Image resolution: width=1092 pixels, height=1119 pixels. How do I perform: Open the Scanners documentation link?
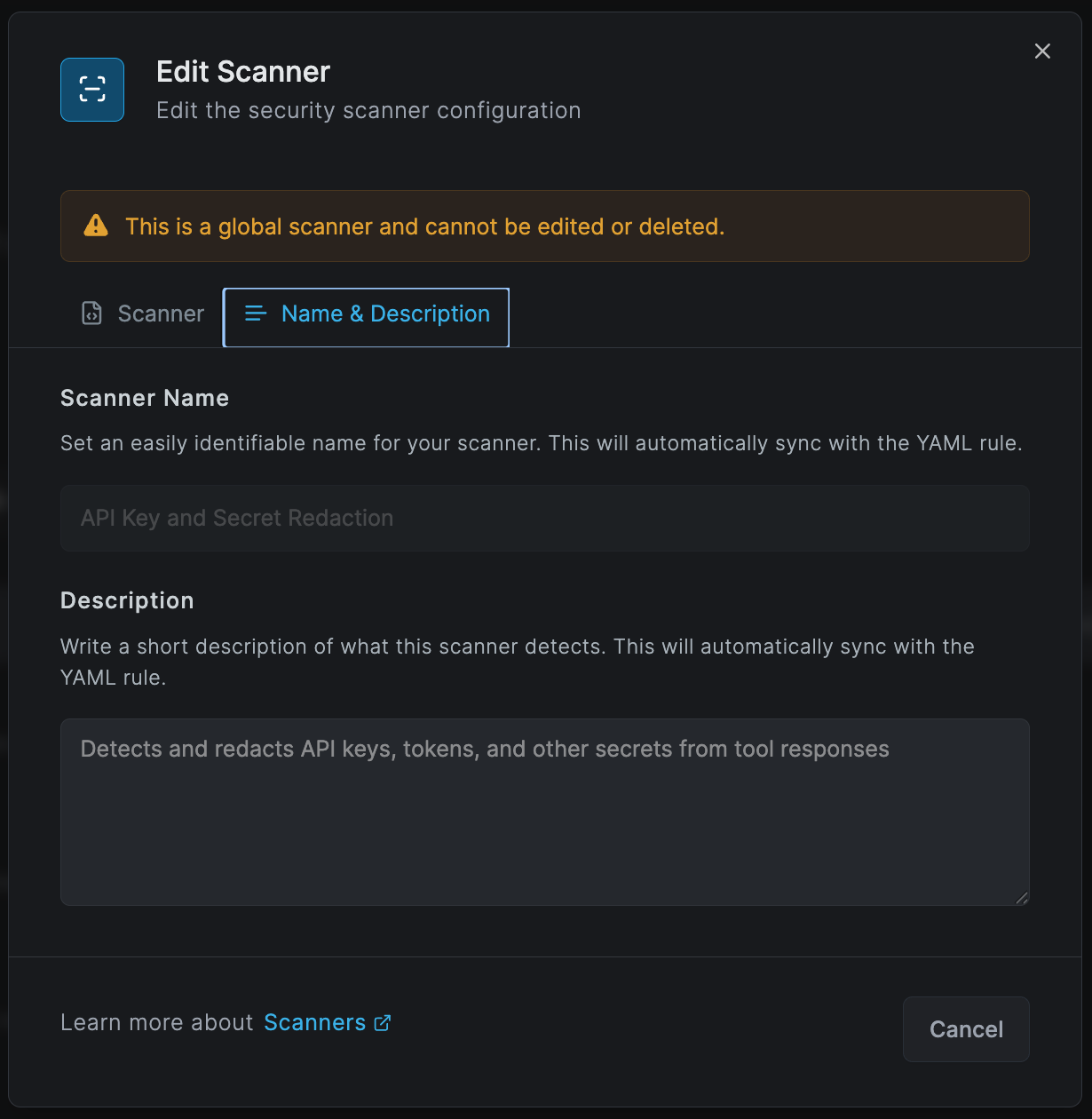[315, 1022]
